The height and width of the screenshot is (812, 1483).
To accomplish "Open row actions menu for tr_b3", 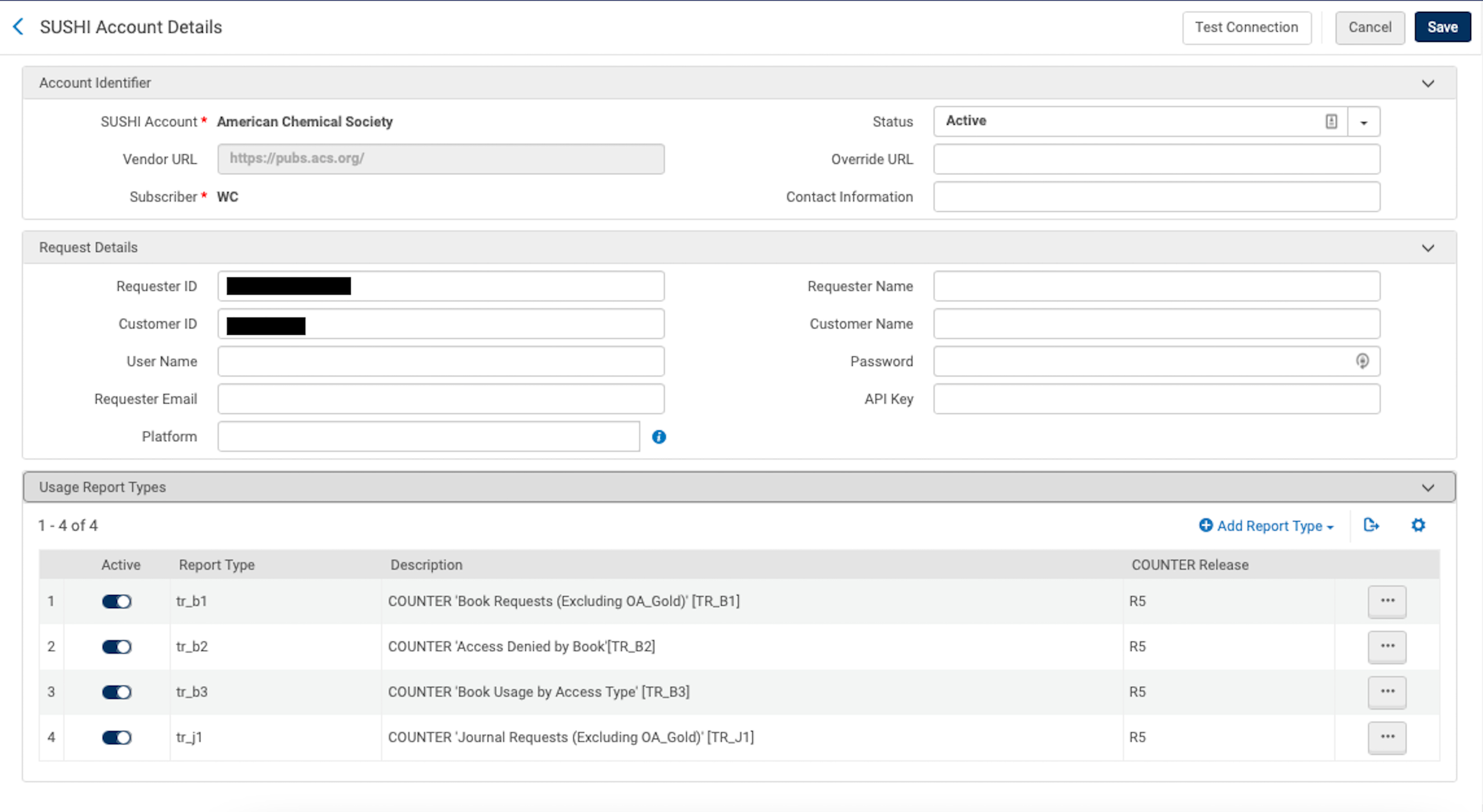I will point(1387,691).
